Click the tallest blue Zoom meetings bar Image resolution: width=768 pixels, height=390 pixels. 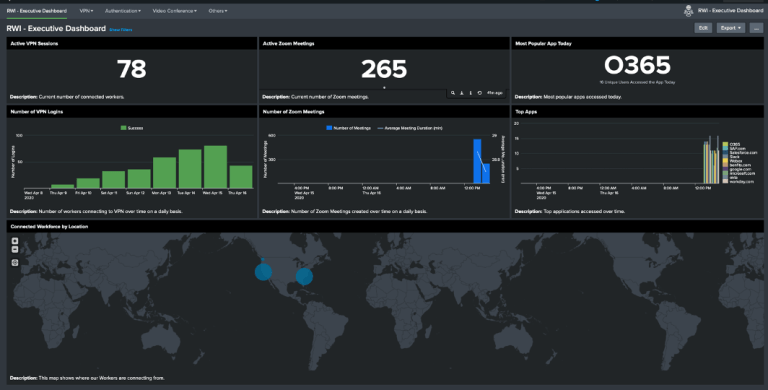tap(477, 161)
